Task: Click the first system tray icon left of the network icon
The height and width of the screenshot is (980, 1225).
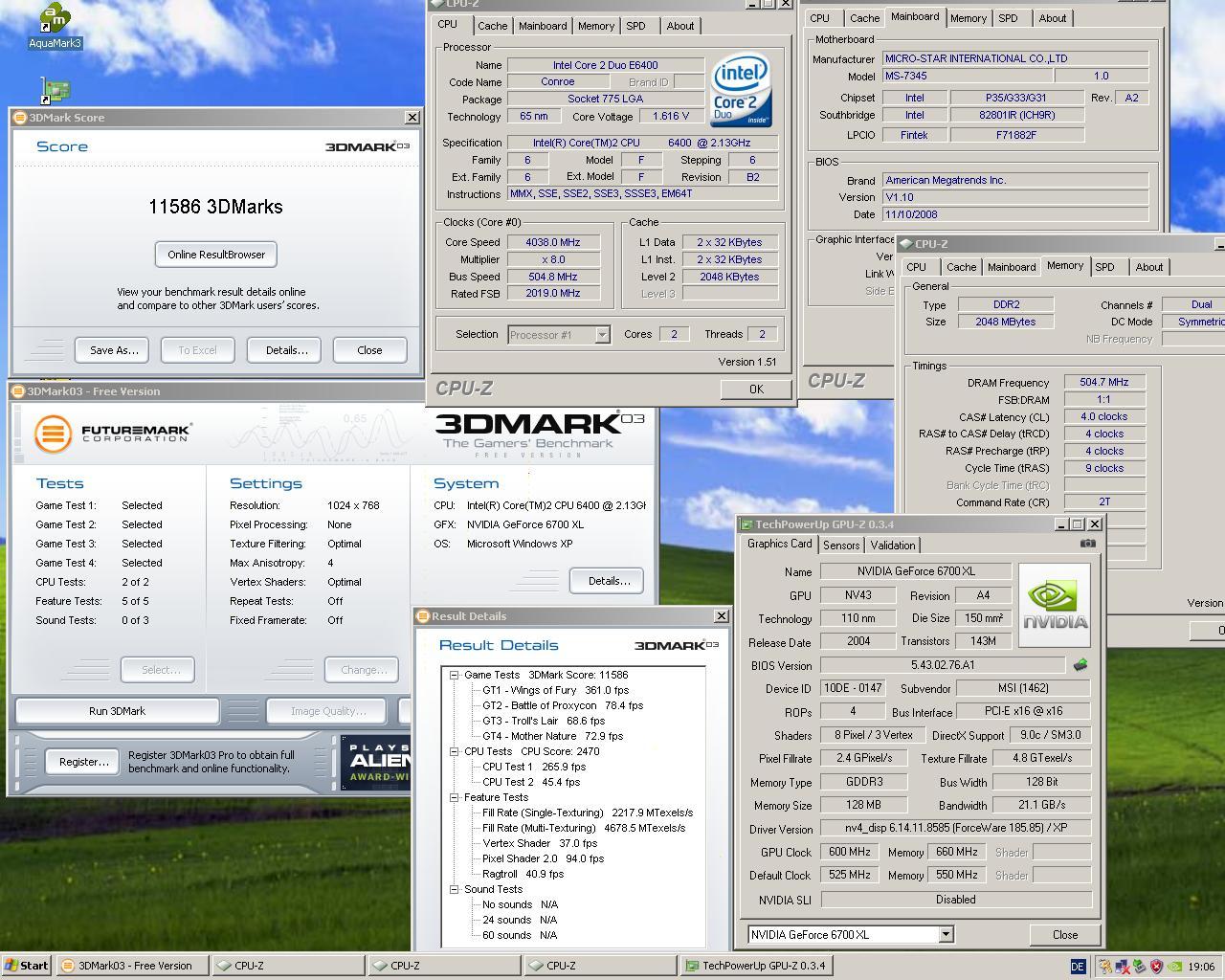Action: (1105, 967)
